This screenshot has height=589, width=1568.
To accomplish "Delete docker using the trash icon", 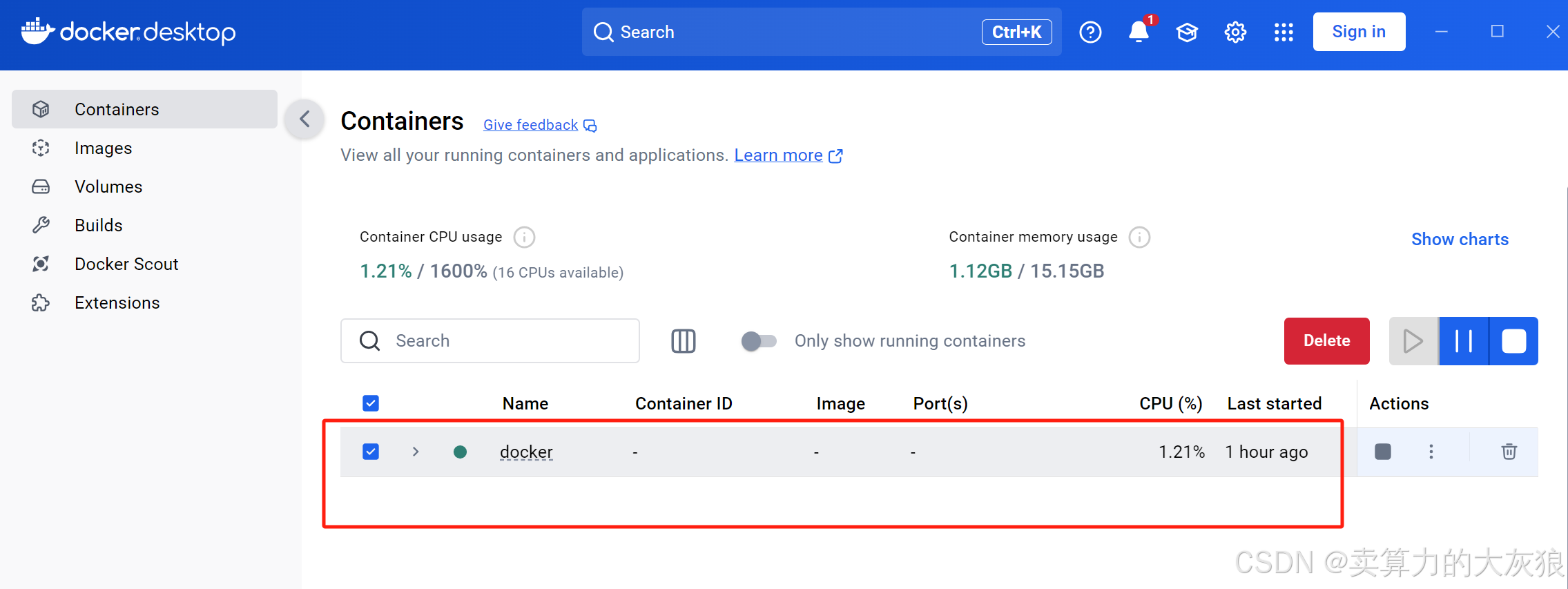I will [x=1509, y=452].
